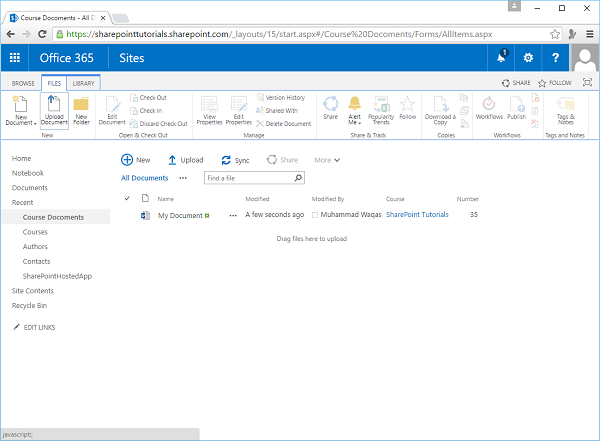Switch to the BROWSE ribbon tab
This screenshot has height=441, width=600.
coord(23,83)
